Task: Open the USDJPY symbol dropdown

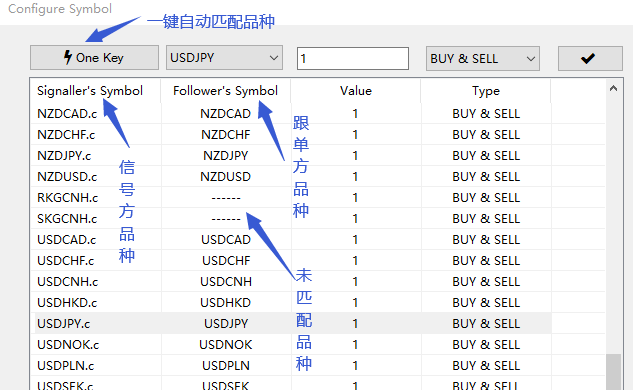Action: (224, 58)
